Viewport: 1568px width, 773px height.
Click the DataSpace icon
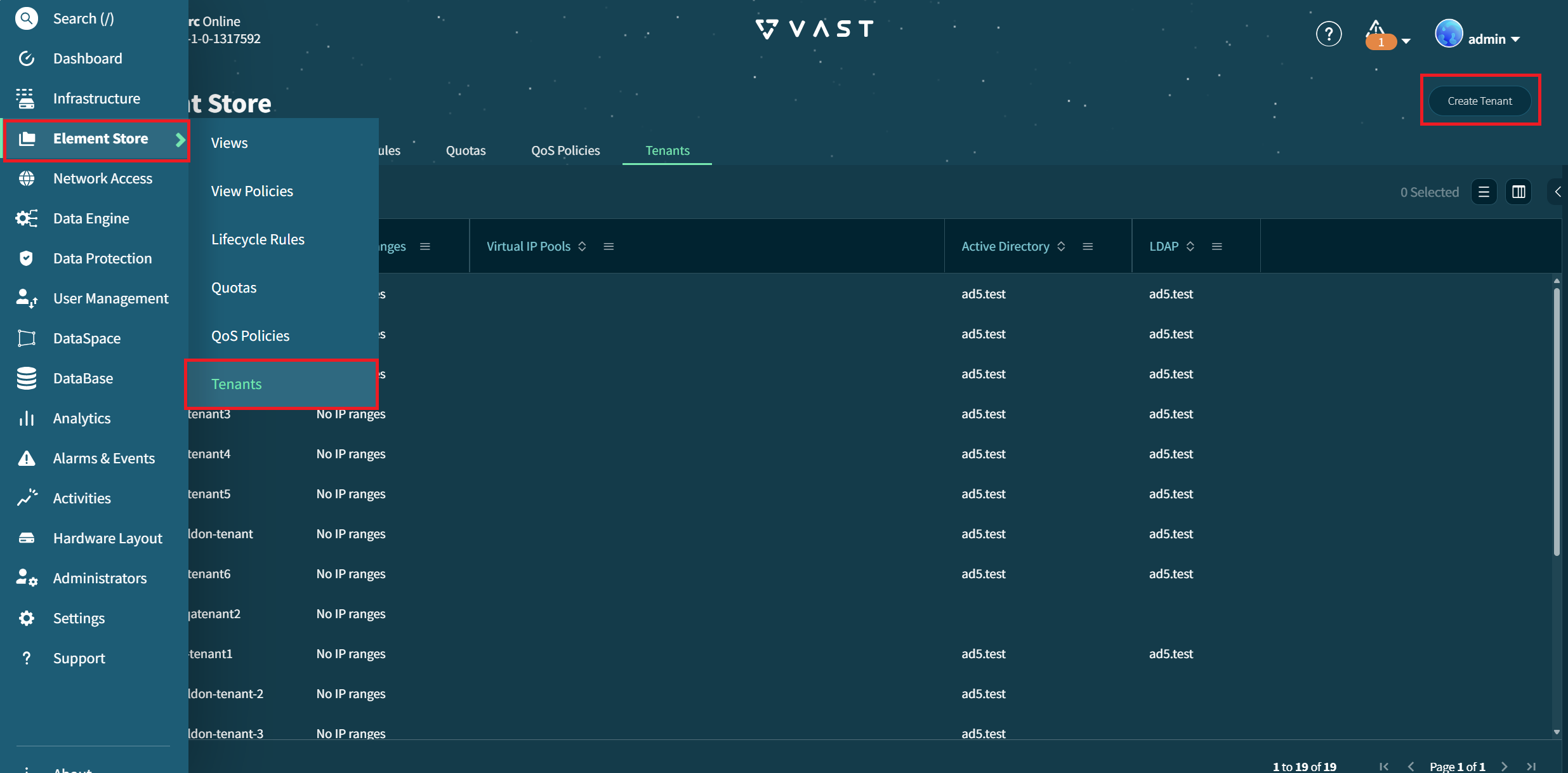[x=27, y=338]
